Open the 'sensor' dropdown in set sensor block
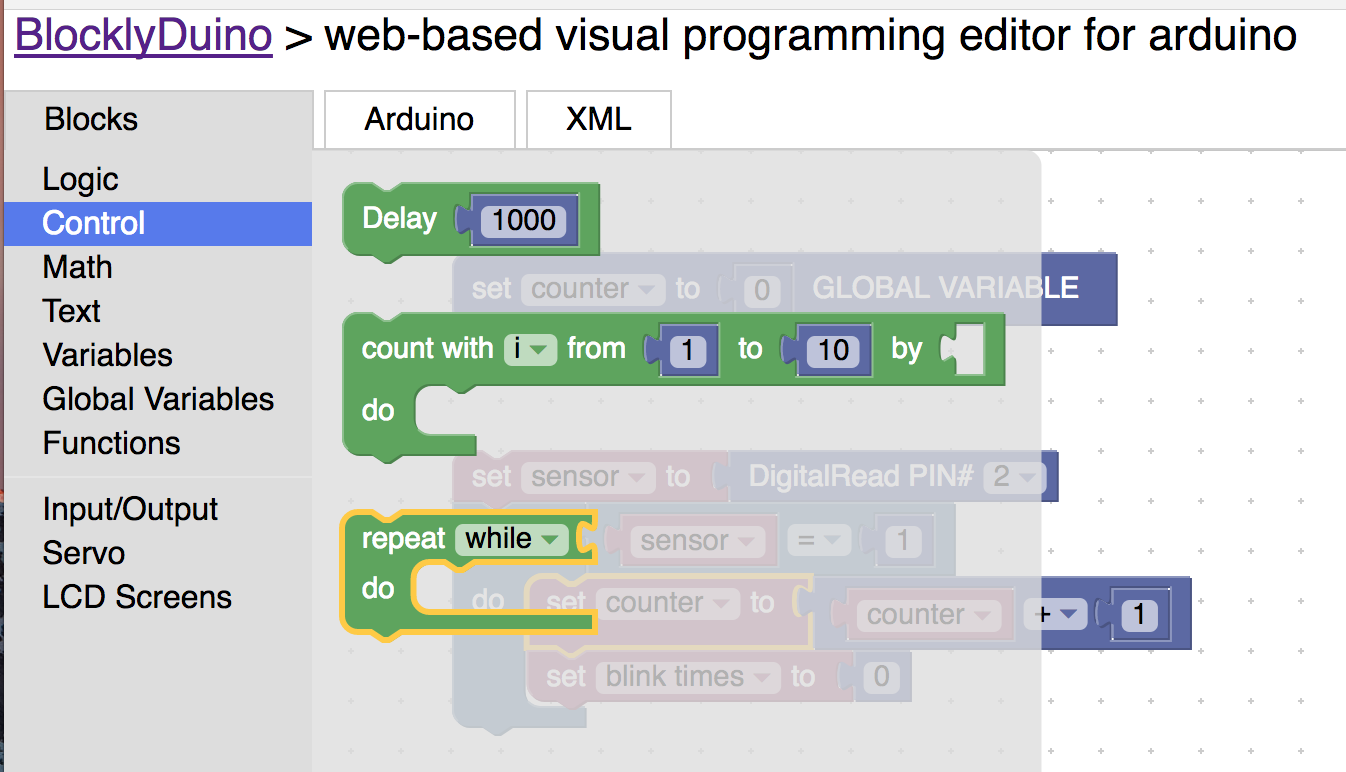The width and height of the screenshot is (1346, 772). [x=588, y=477]
